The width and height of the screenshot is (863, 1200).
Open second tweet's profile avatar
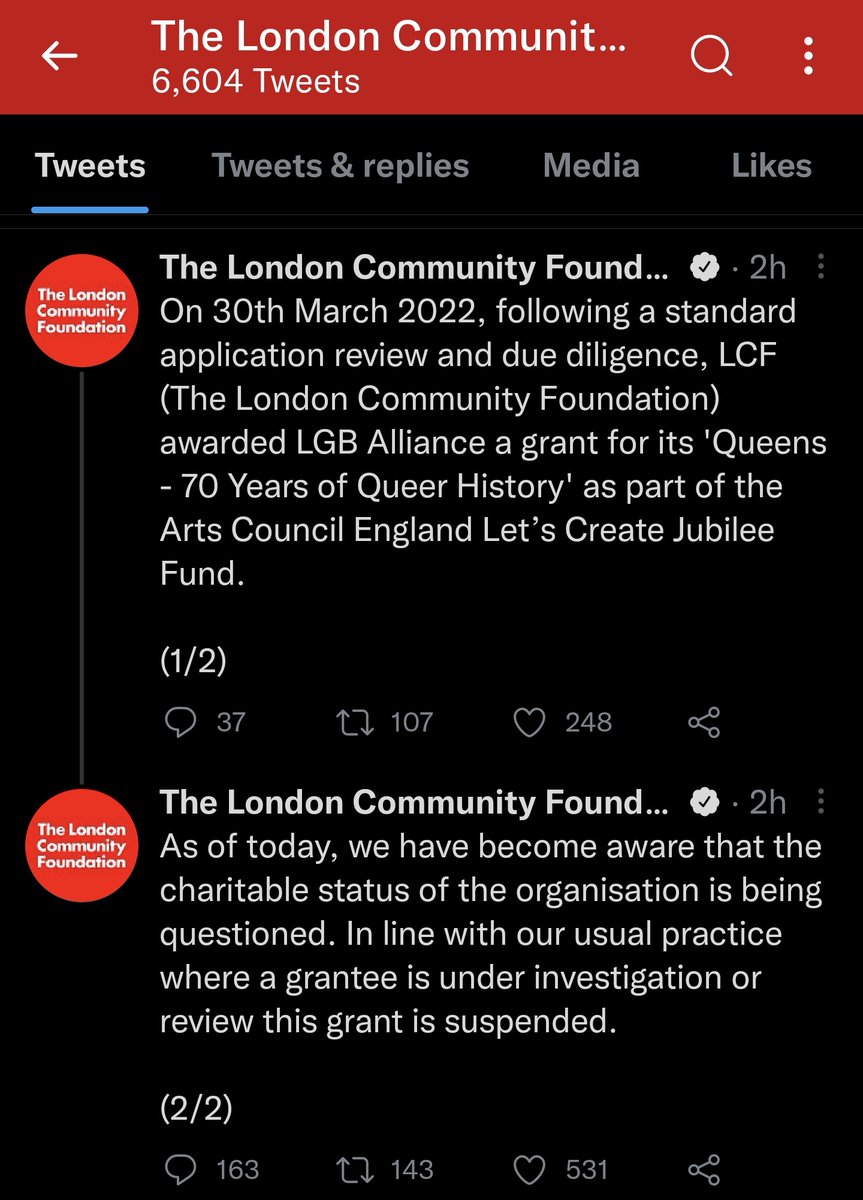coord(82,846)
